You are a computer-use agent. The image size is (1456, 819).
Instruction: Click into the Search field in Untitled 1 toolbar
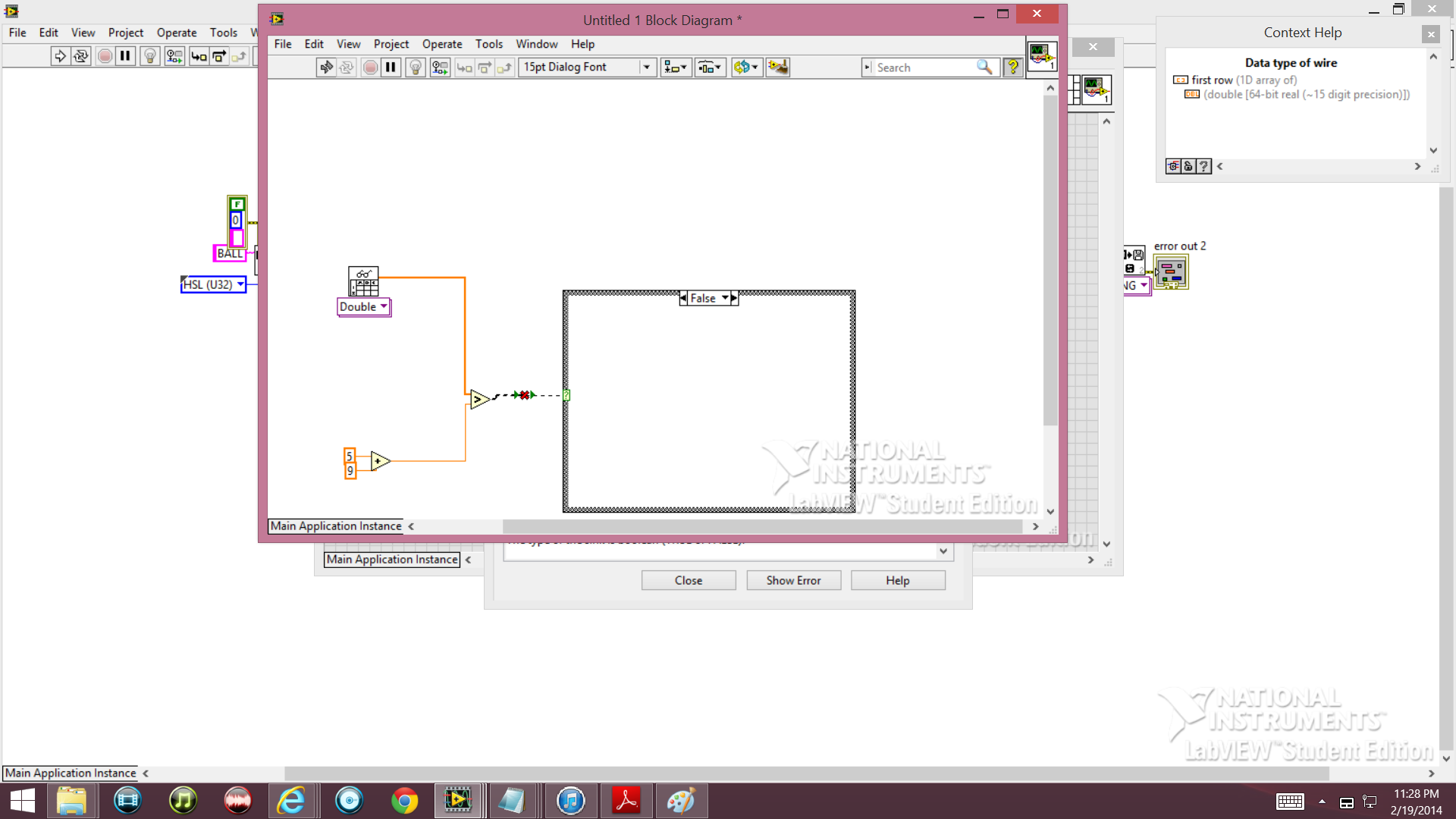point(924,67)
